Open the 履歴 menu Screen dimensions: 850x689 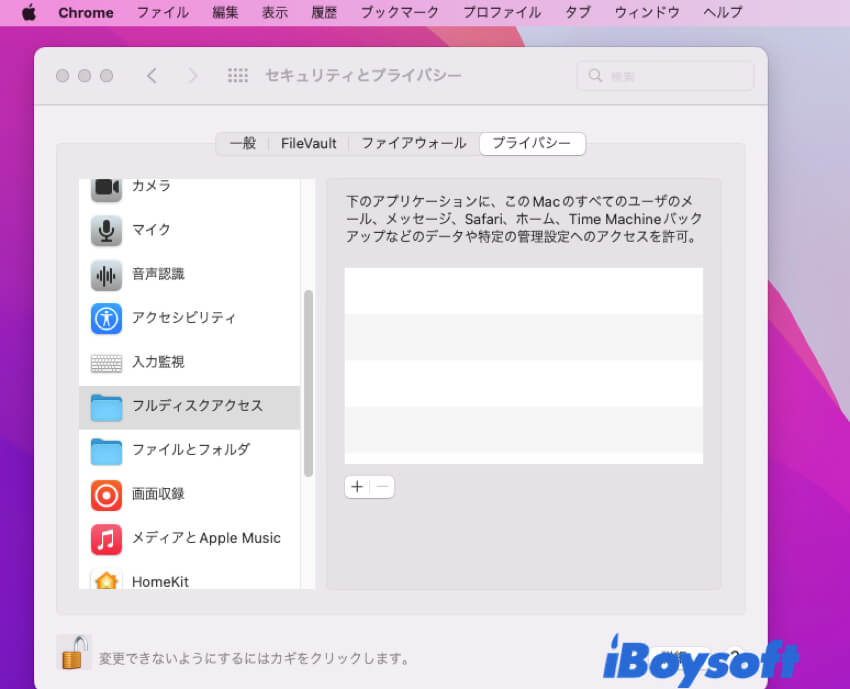(x=324, y=12)
